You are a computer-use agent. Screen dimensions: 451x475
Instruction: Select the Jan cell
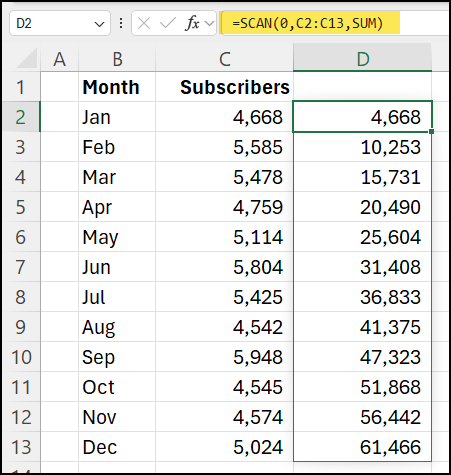point(117,117)
